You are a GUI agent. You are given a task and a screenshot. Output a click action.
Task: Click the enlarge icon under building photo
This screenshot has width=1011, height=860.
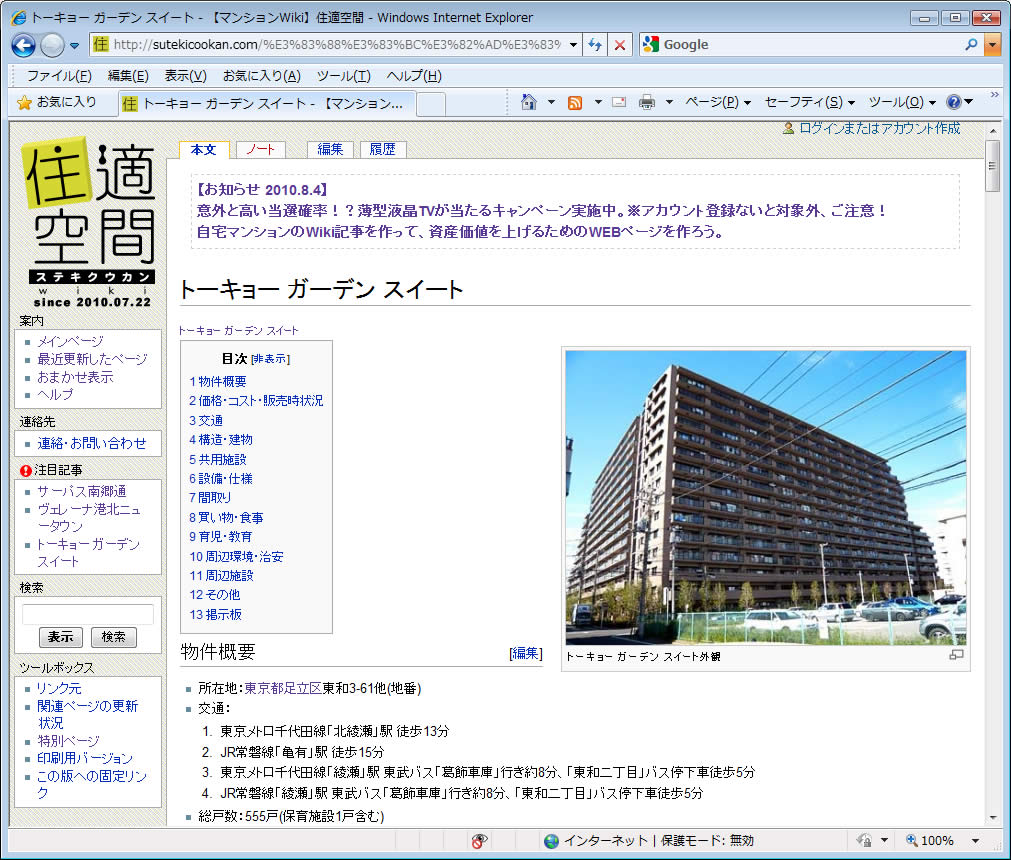[956, 655]
